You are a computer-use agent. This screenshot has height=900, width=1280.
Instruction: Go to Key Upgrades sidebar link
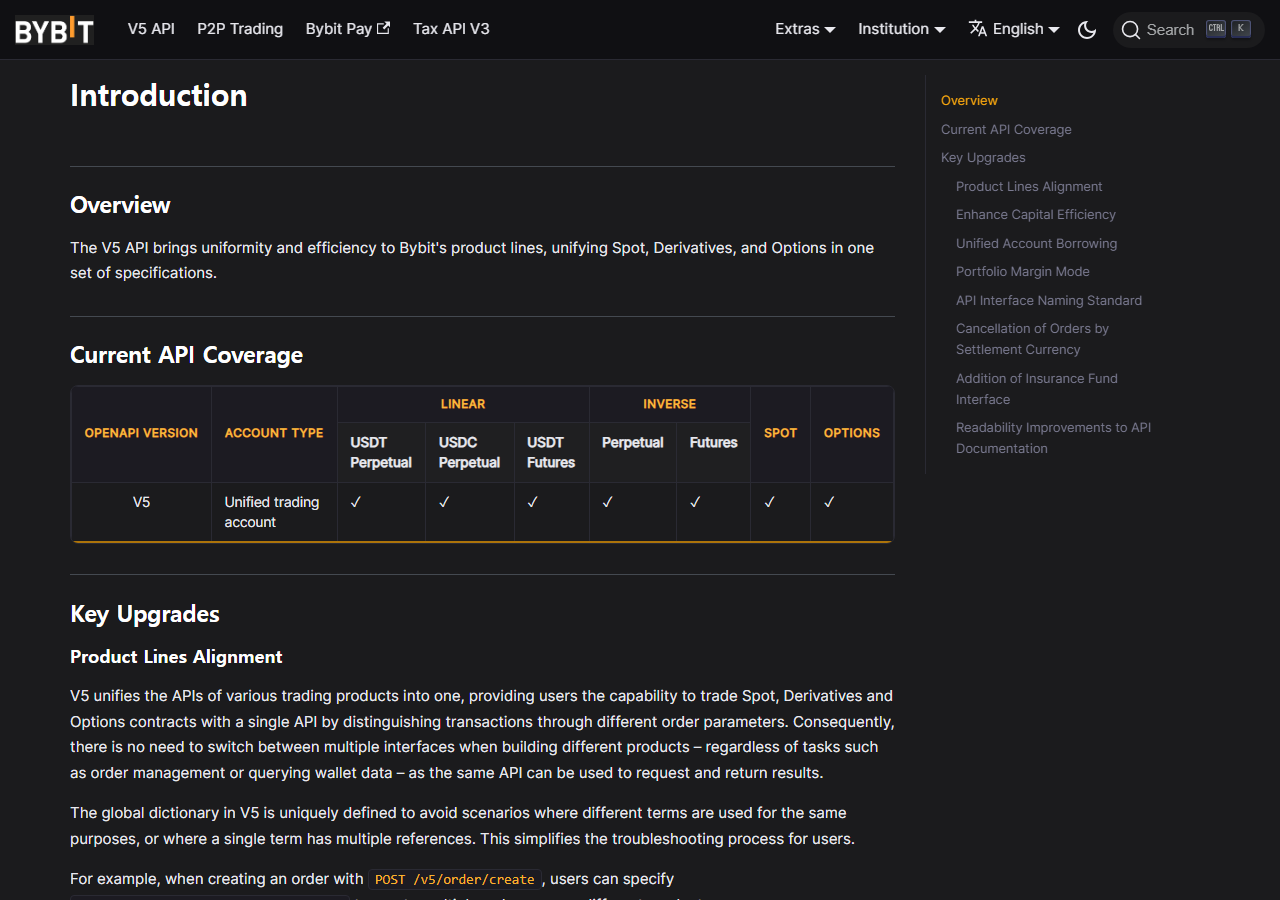(983, 157)
